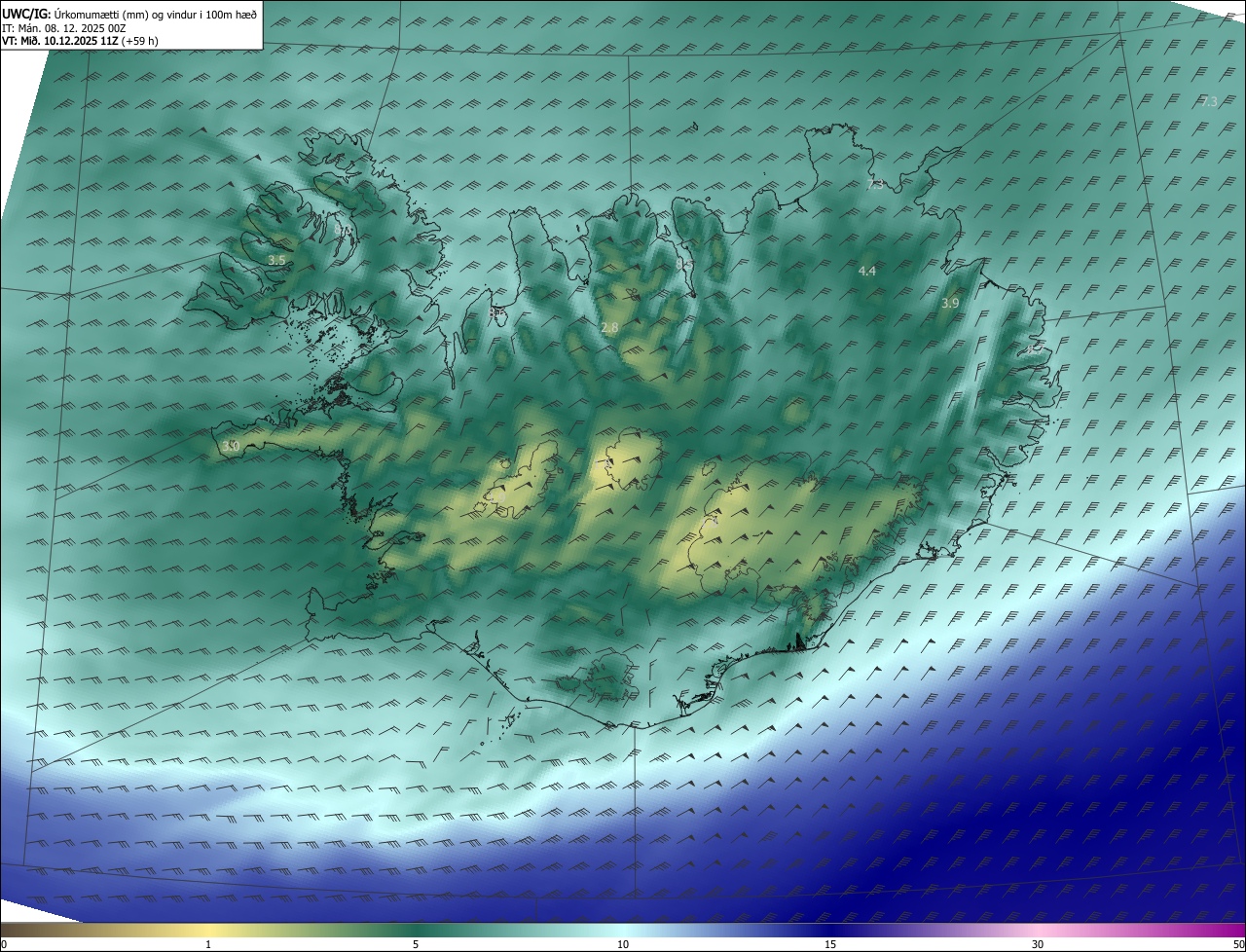Click the 7.3 value on the northeast peninsula
This screenshot has height=952, width=1246.
coord(875,184)
